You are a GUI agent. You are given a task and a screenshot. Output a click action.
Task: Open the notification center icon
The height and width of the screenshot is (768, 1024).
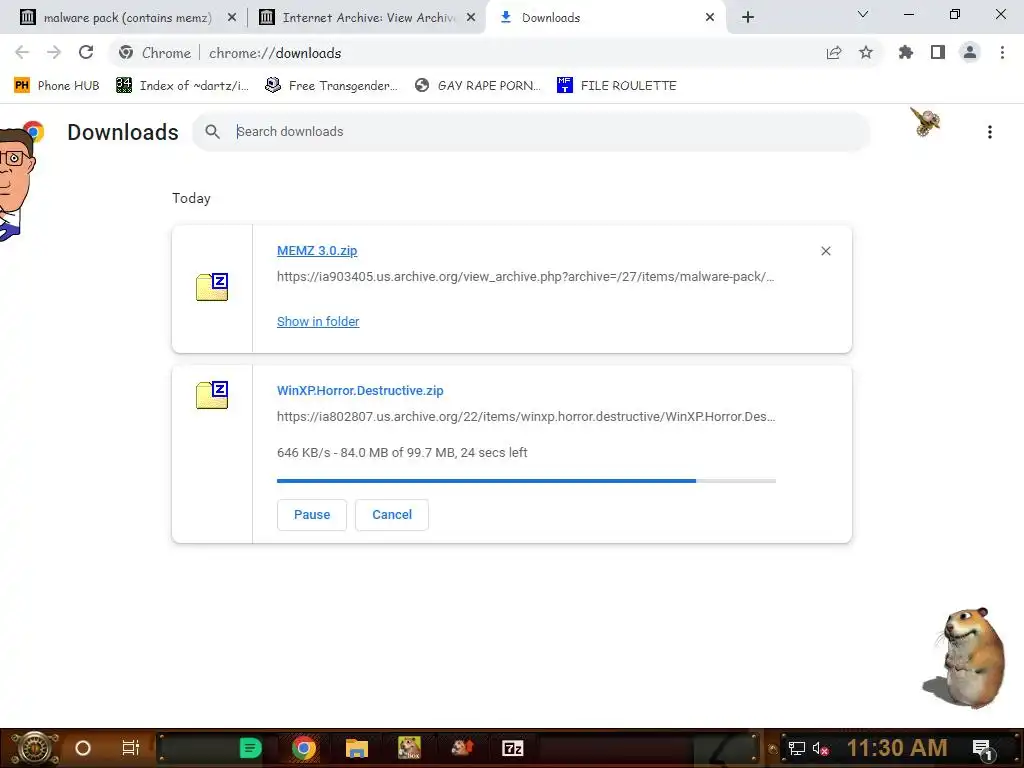click(x=982, y=749)
